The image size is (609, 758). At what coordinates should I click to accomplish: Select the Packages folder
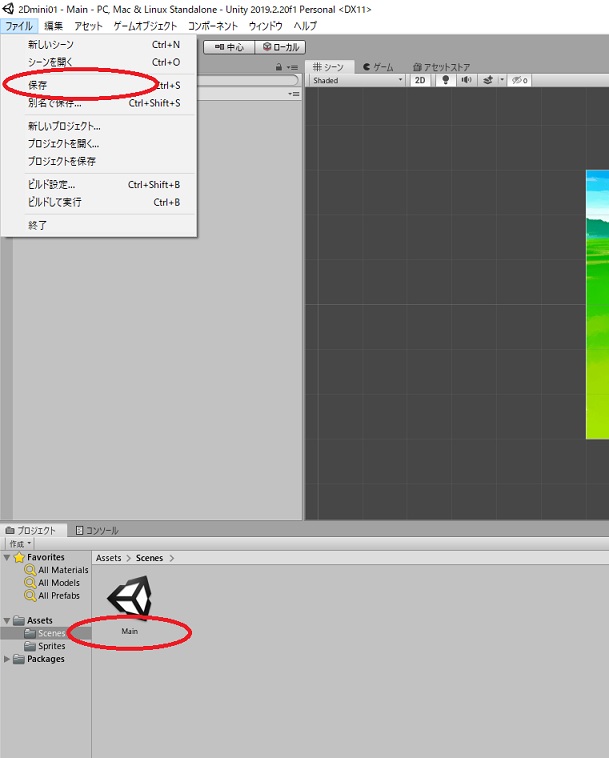coord(39,659)
